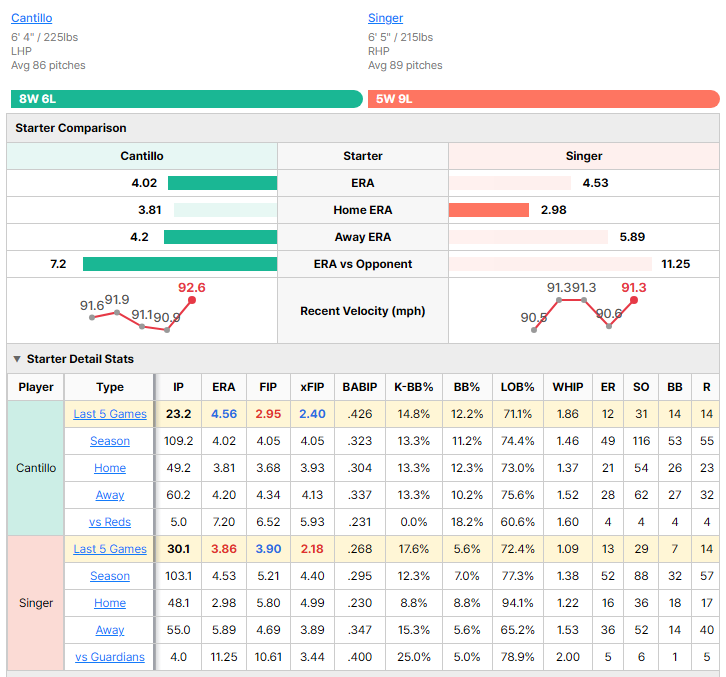
Task: Open Cantillo's Away split link
Action: (x=110, y=495)
